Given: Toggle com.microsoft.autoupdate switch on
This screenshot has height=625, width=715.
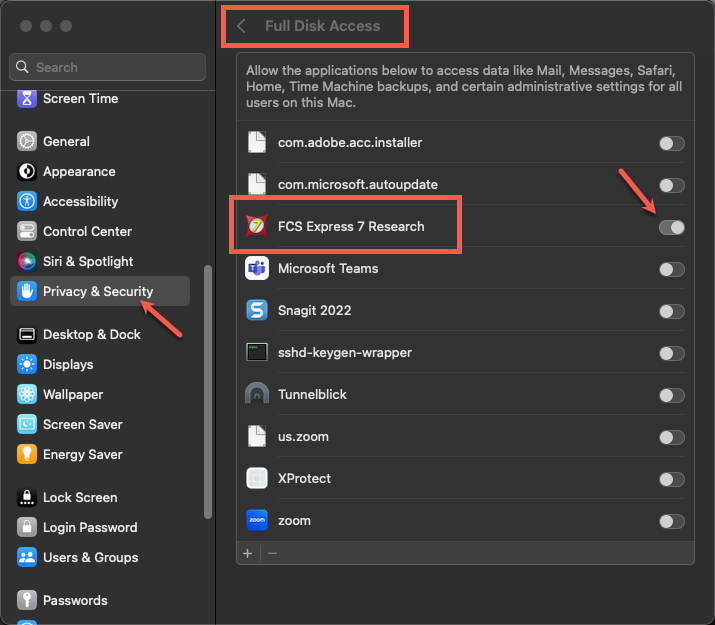Looking at the screenshot, I should click(x=672, y=186).
